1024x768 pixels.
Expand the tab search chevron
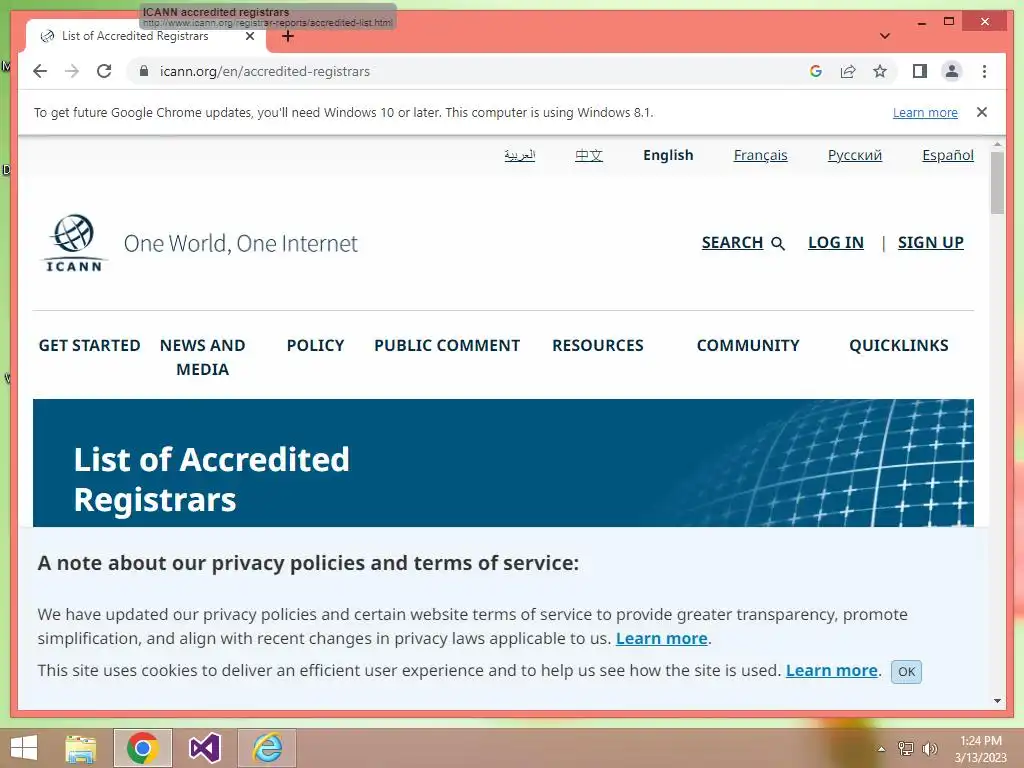(x=885, y=36)
